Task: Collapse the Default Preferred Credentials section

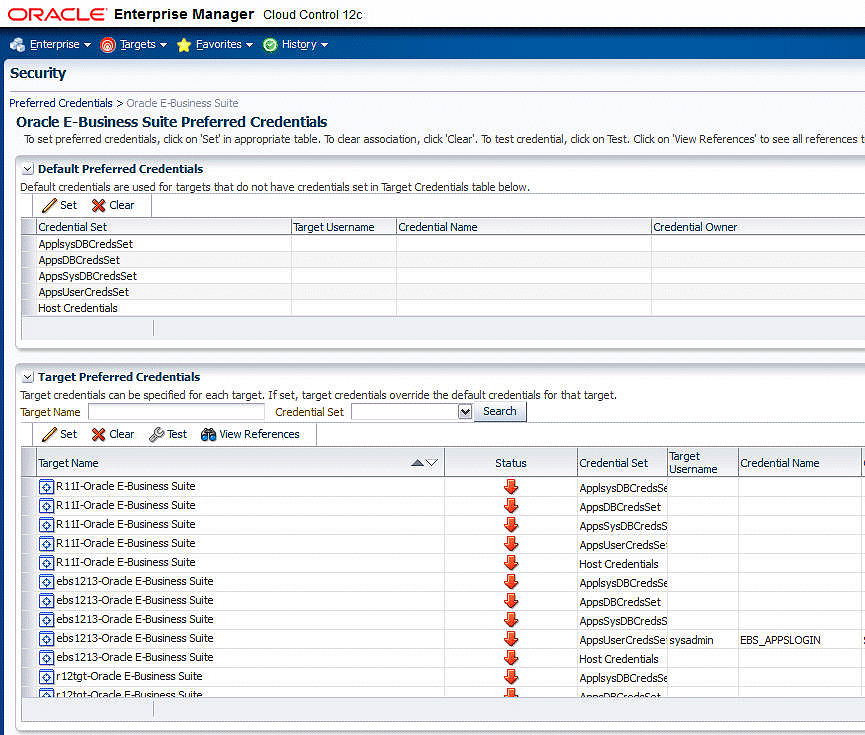Action: click(x=28, y=169)
